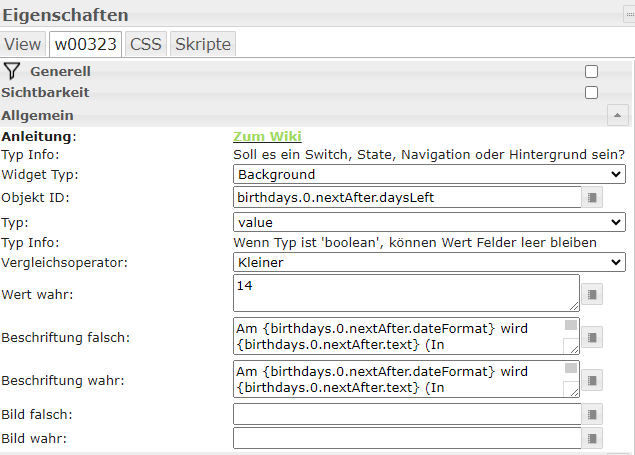The width and height of the screenshot is (635, 455).
Task: Open editor icon for Beschriftung wahr
Action: [x=593, y=381]
